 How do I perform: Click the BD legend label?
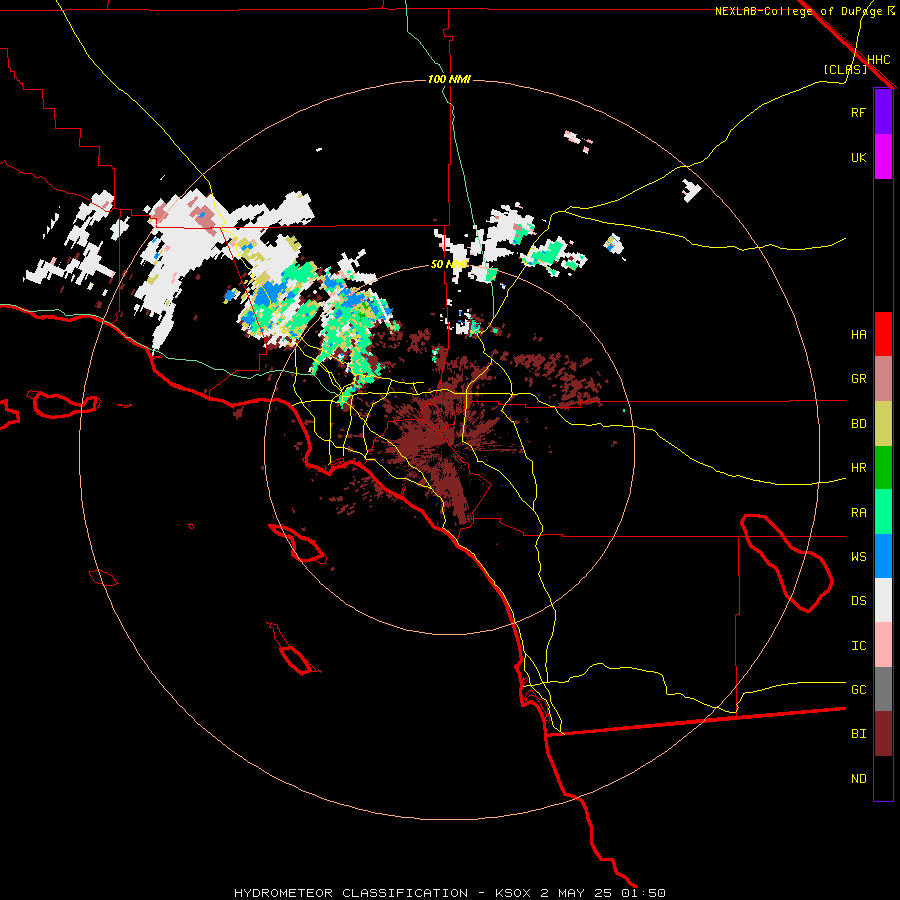(x=858, y=424)
